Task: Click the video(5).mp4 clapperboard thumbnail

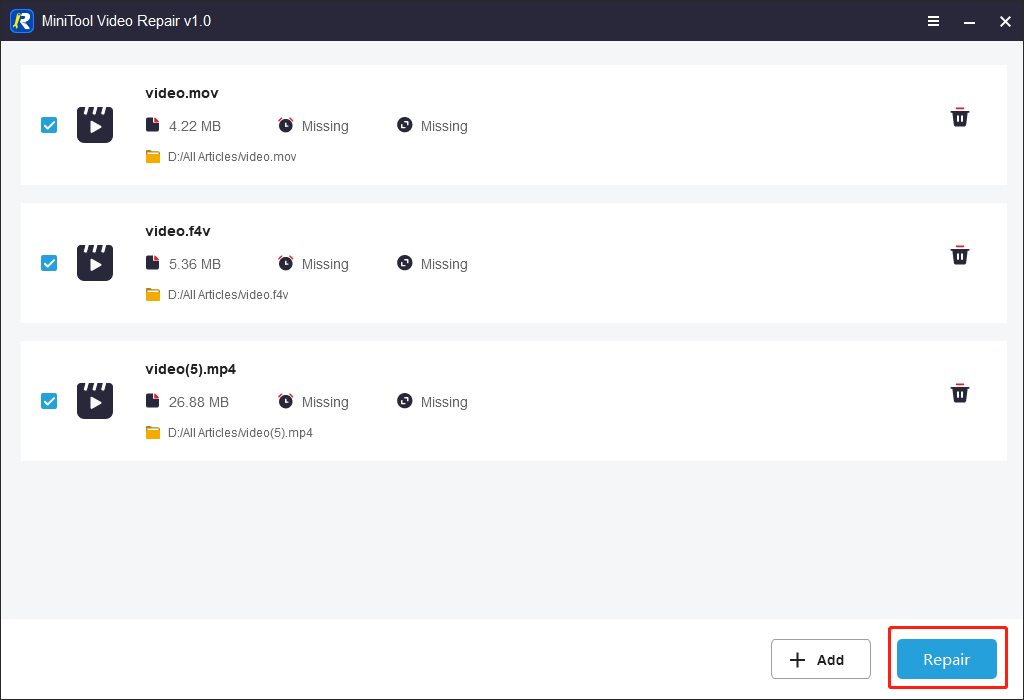Action: (x=95, y=400)
